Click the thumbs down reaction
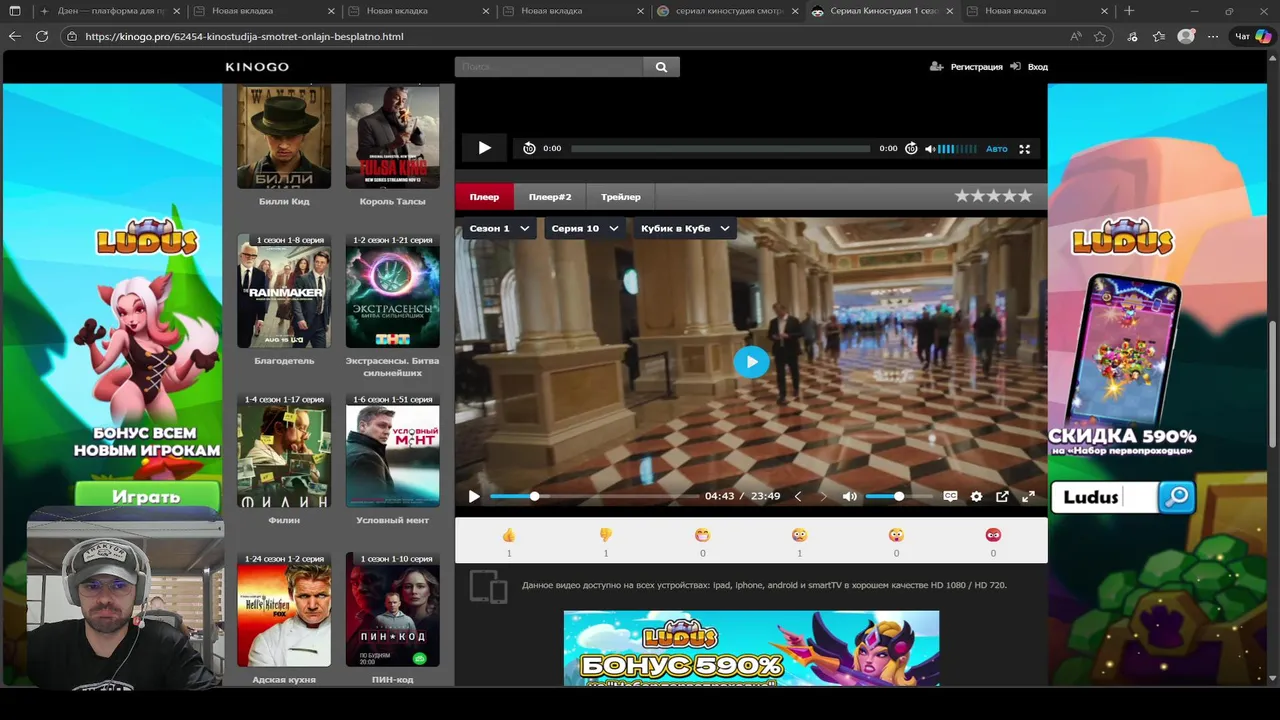Image resolution: width=1280 pixels, height=720 pixels. 606,535
